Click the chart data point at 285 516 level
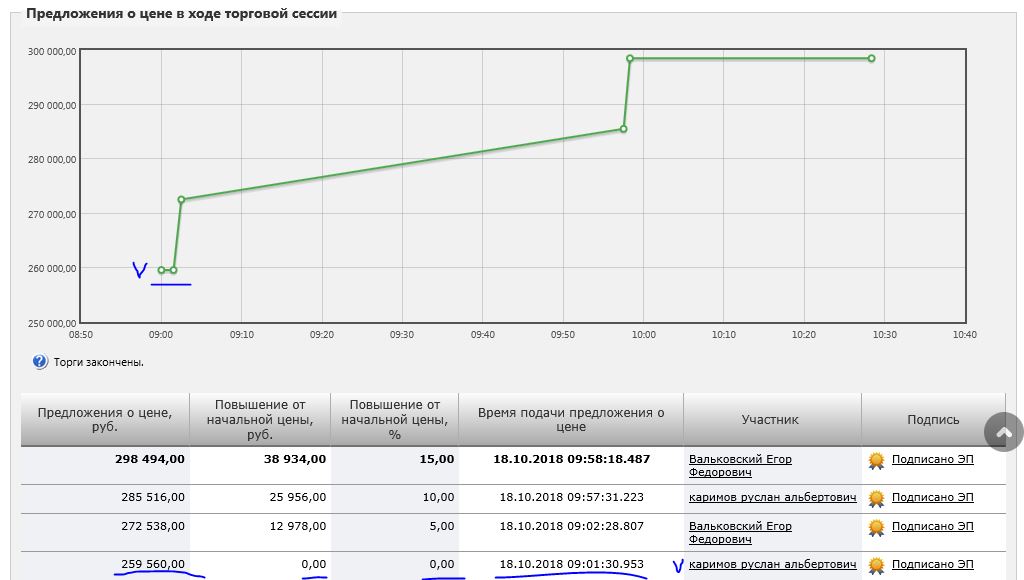 (623, 129)
